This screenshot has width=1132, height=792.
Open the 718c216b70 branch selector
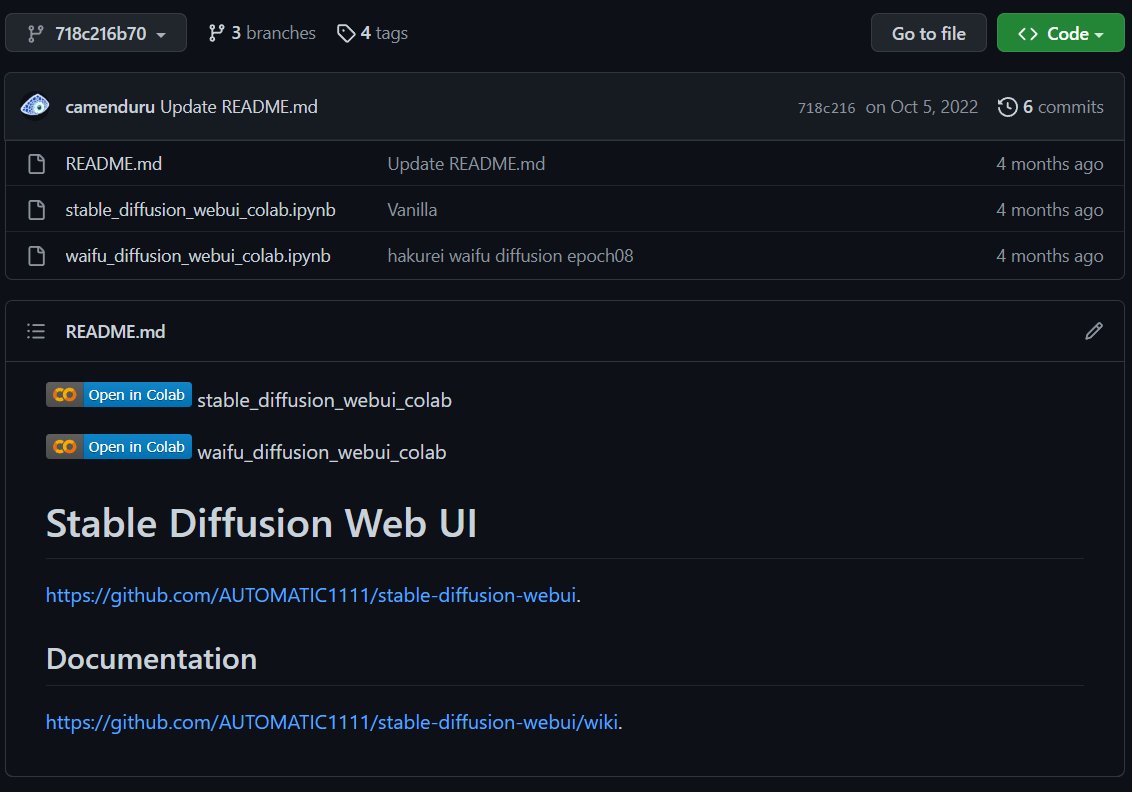click(96, 32)
